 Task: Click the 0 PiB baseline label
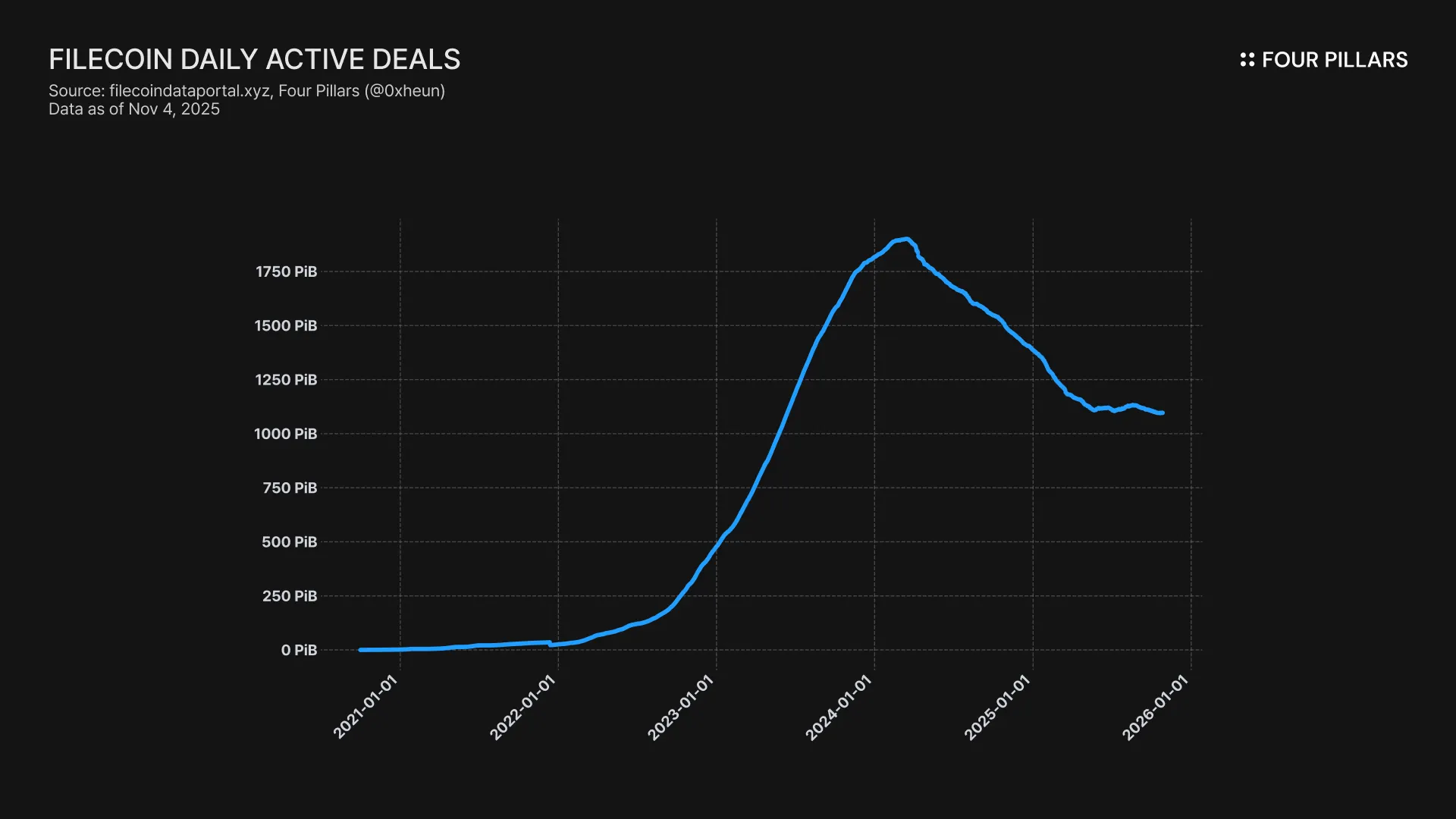299,650
